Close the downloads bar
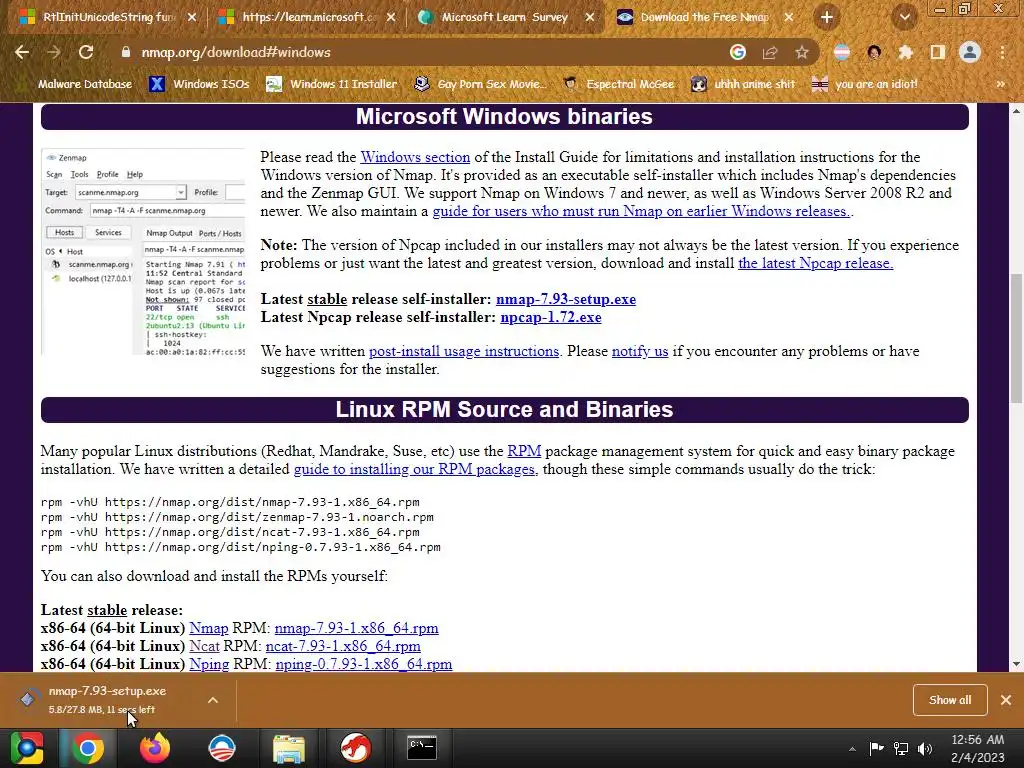Viewport: 1024px width, 768px height. (x=1006, y=700)
